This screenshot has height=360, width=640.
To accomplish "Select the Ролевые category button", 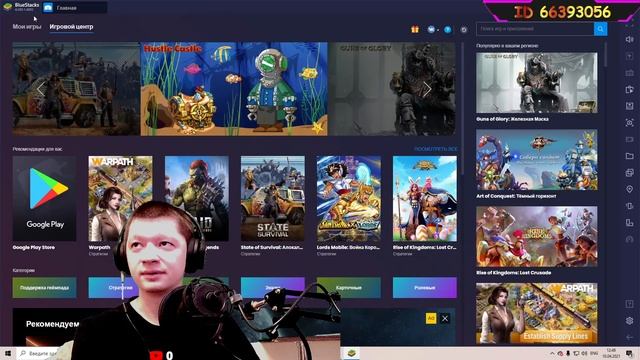I will pyautogui.click(x=424, y=287).
